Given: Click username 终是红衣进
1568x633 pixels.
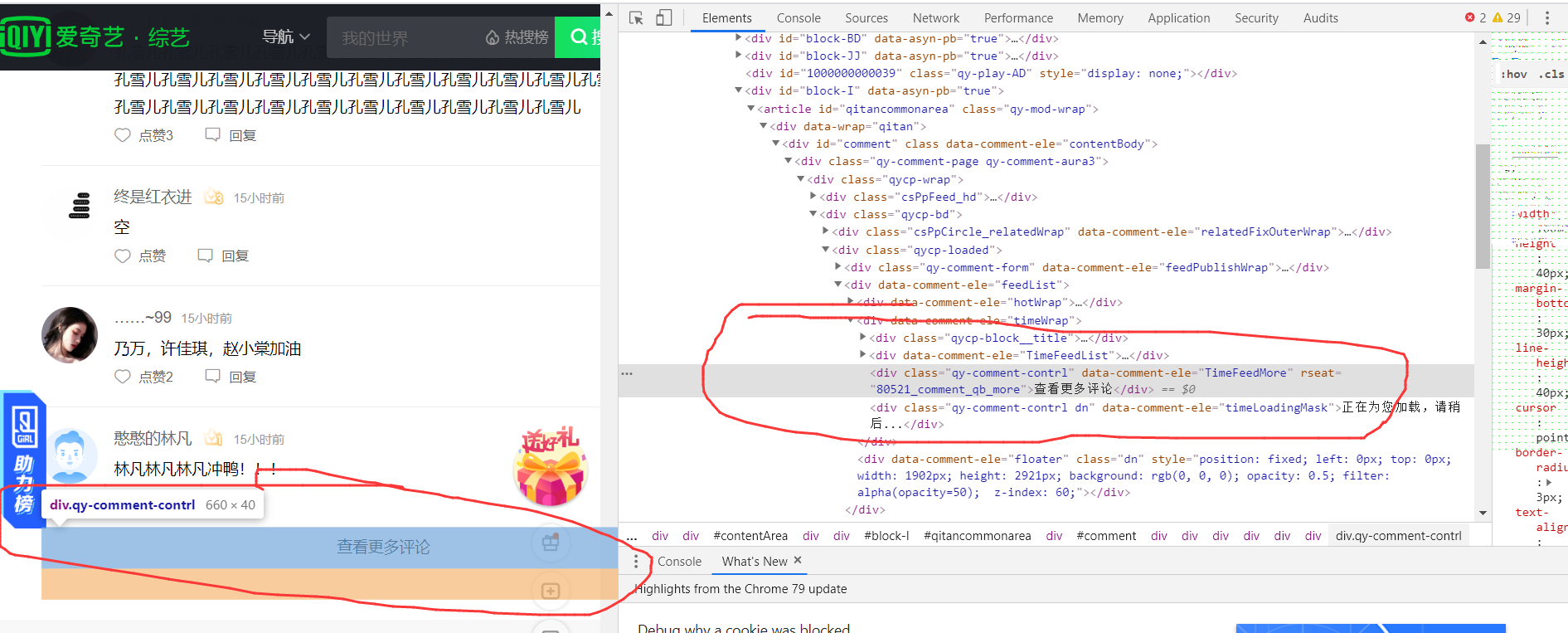Looking at the screenshot, I should [153, 197].
